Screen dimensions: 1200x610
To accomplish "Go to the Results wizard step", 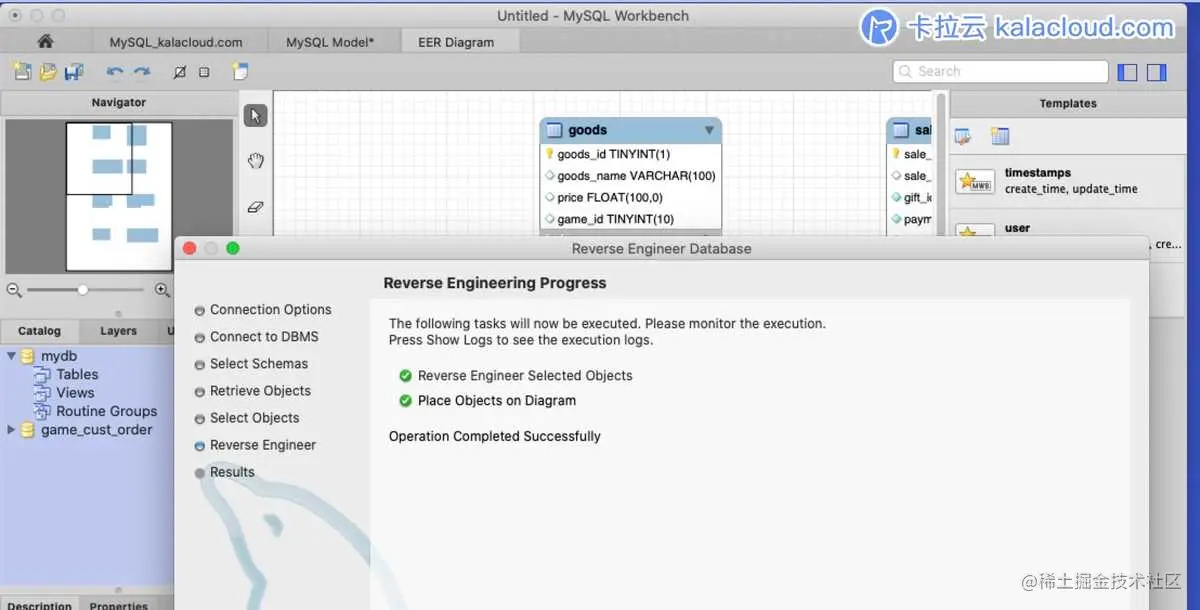I will 232,472.
